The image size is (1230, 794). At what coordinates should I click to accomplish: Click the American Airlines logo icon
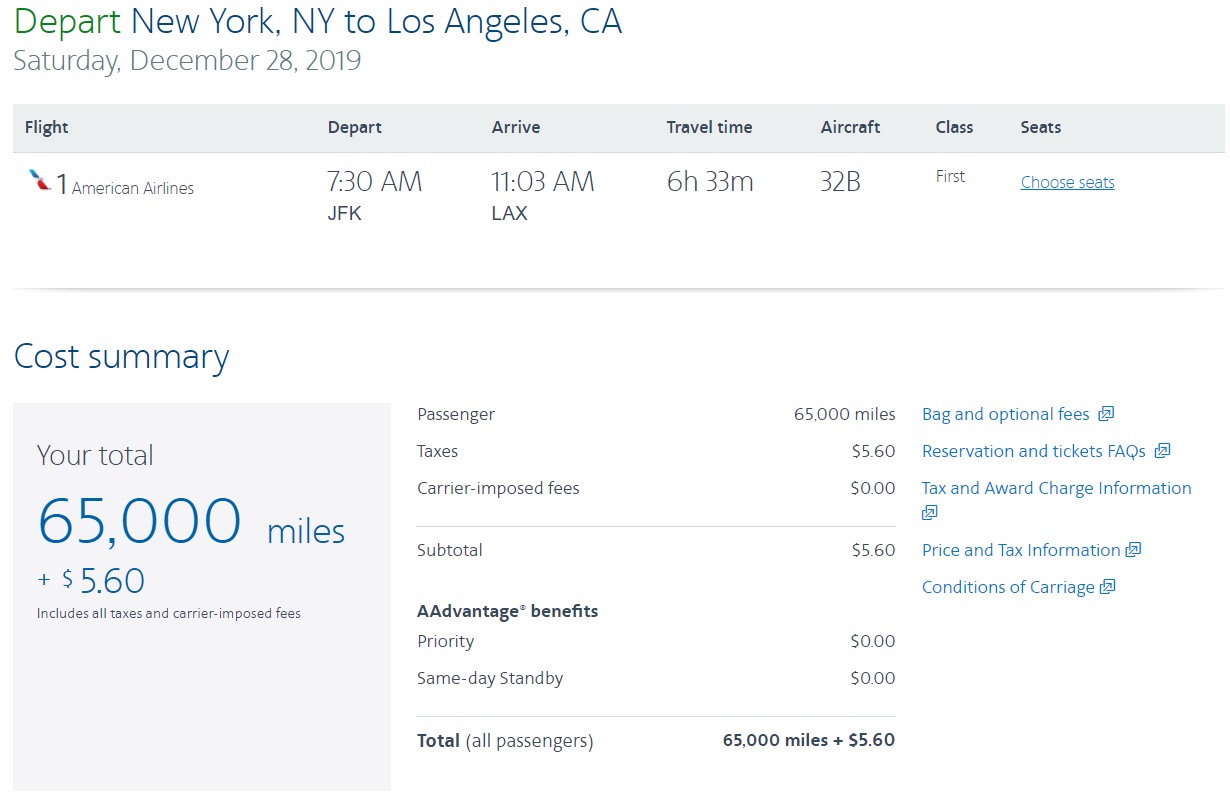40,181
